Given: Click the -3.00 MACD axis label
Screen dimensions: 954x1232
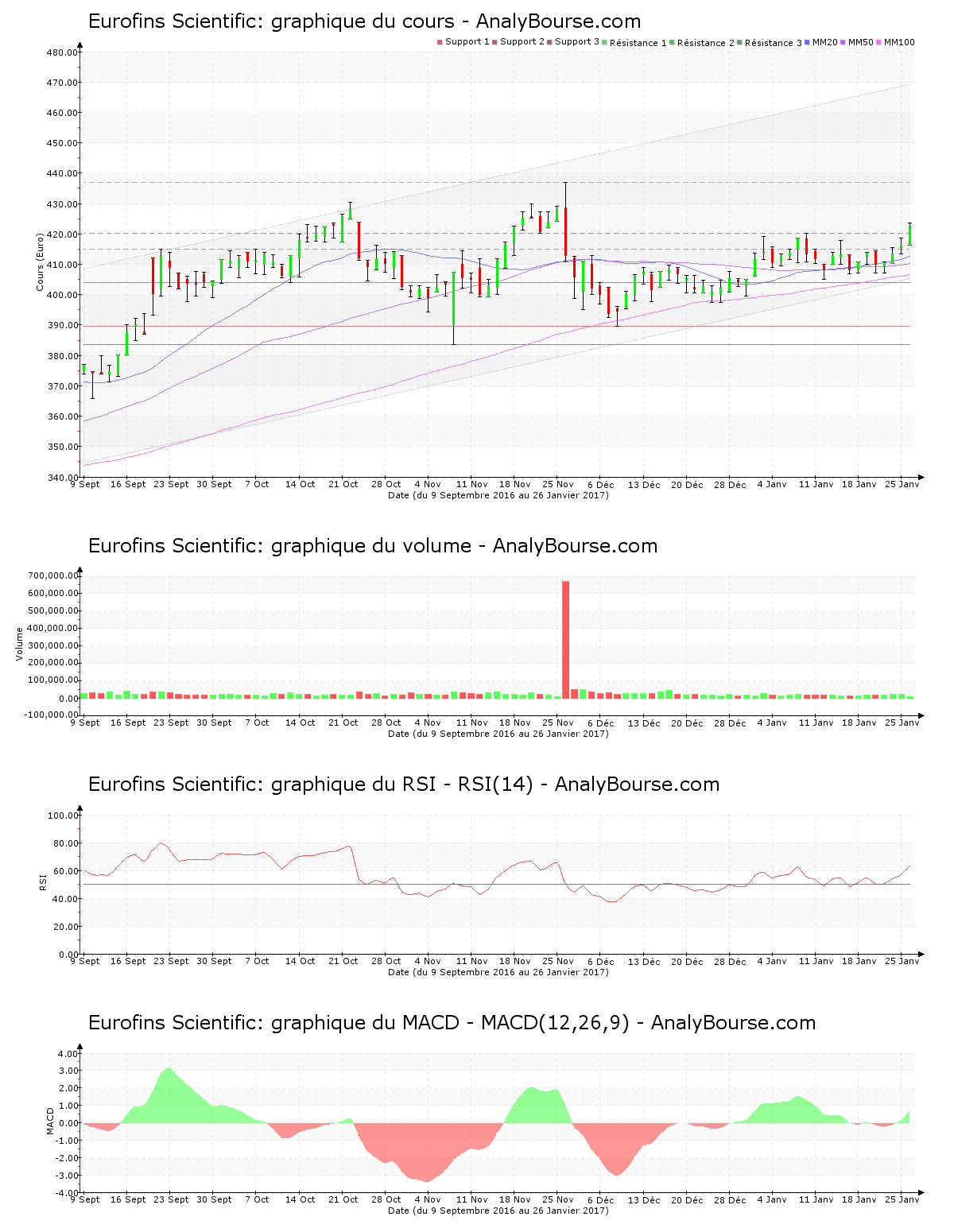Looking at the screenshot, I should (x=67, y=1176).
